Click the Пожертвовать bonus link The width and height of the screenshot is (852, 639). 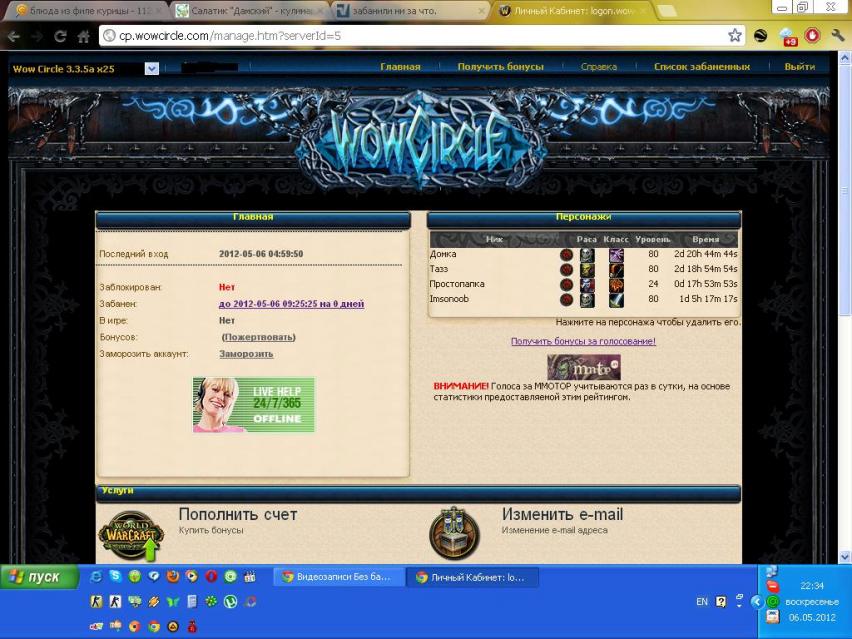point(259,338)
